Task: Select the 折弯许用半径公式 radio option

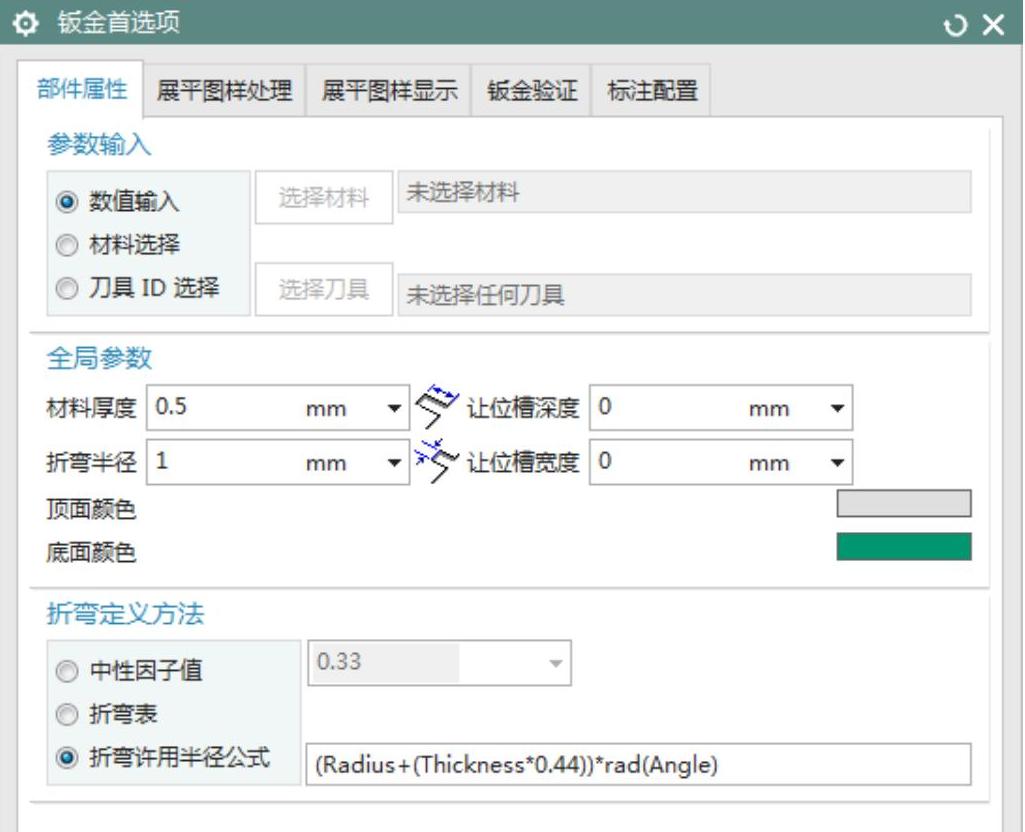Action: point(67,758)
